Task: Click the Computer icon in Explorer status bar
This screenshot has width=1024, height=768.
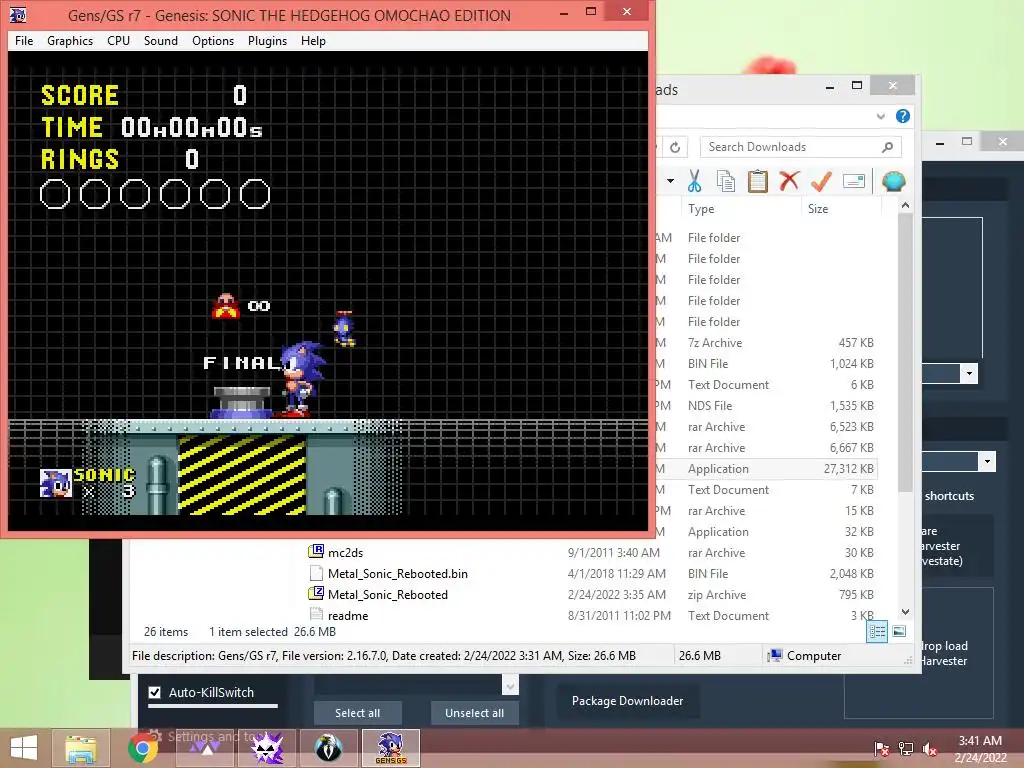Action: point(775,656)
